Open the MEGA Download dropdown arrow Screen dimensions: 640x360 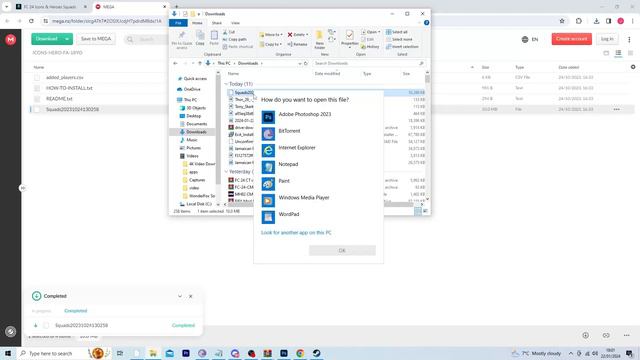(x=67, y=39)
